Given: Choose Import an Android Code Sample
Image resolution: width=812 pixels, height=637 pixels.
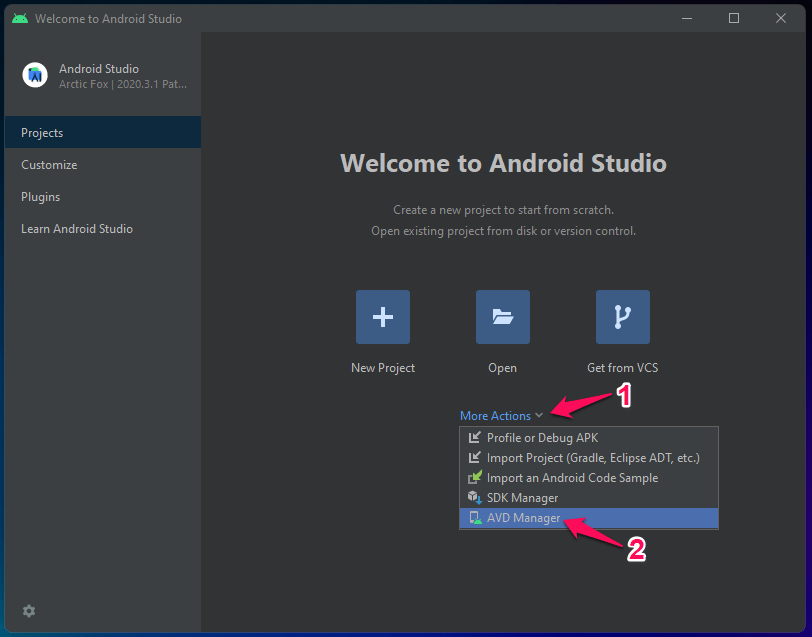Looking at the screenshot, I should click(x=589, y=477).
